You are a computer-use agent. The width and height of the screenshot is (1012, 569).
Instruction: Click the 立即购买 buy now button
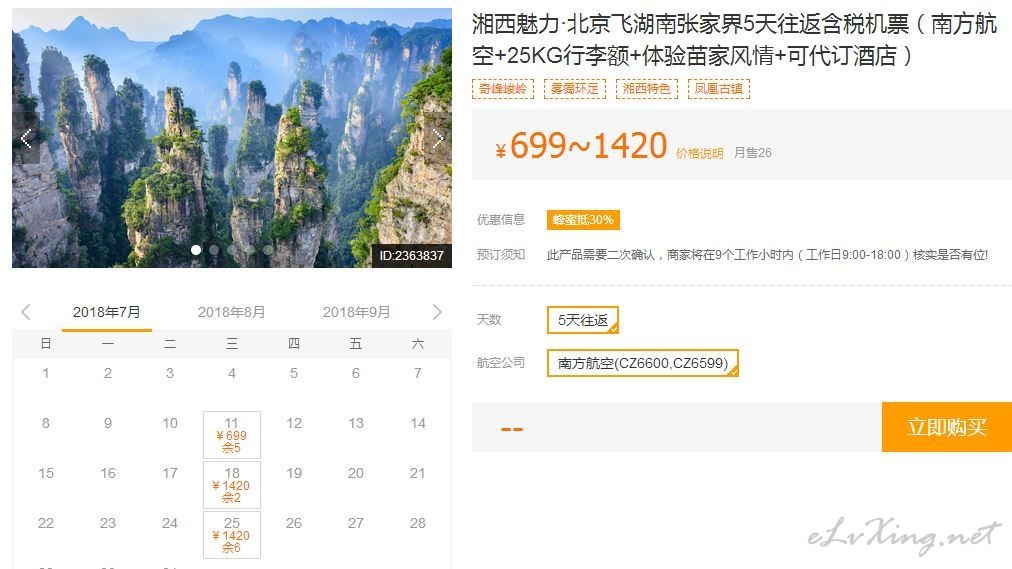947,427
